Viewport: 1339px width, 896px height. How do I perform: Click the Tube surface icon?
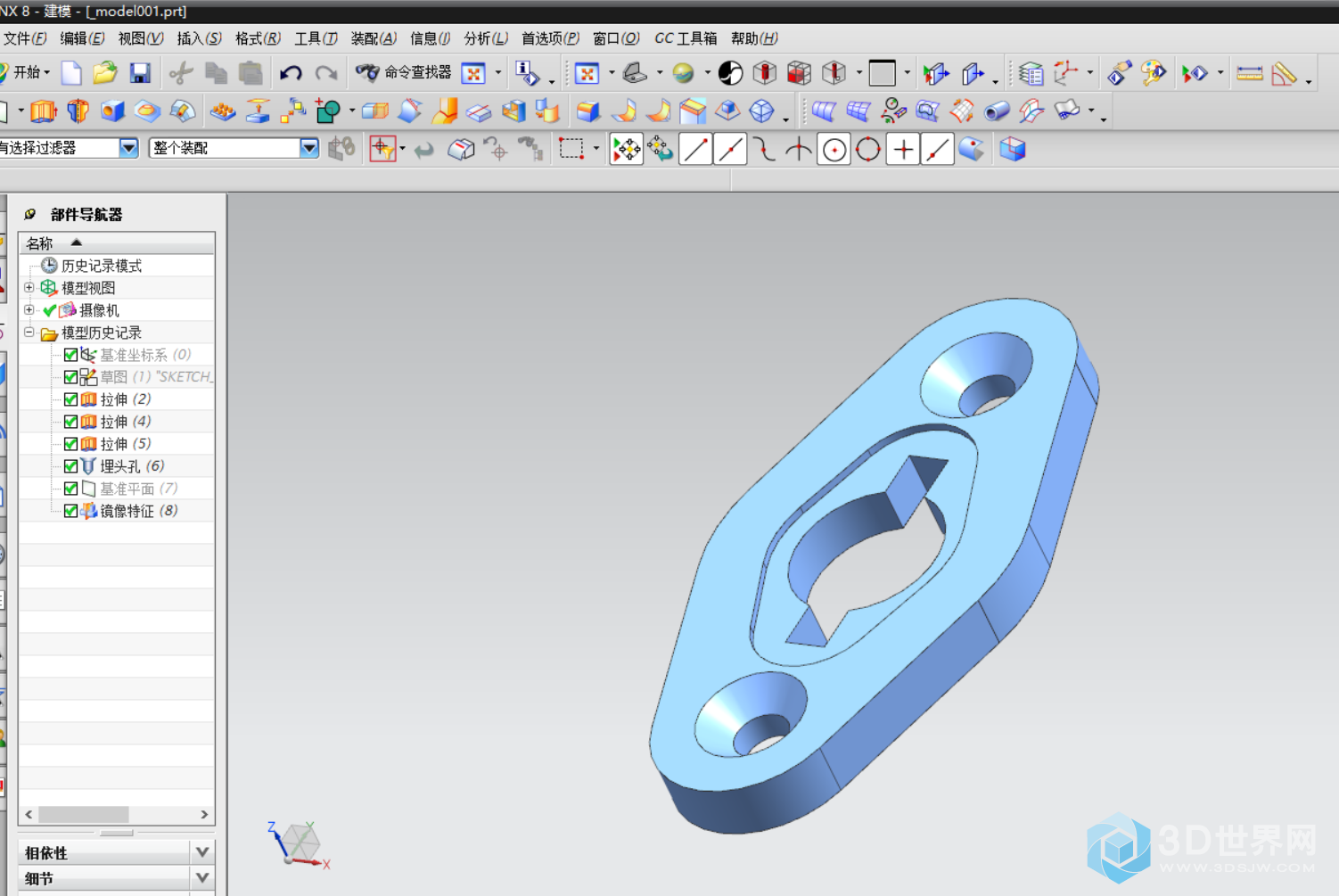point(997,111)
